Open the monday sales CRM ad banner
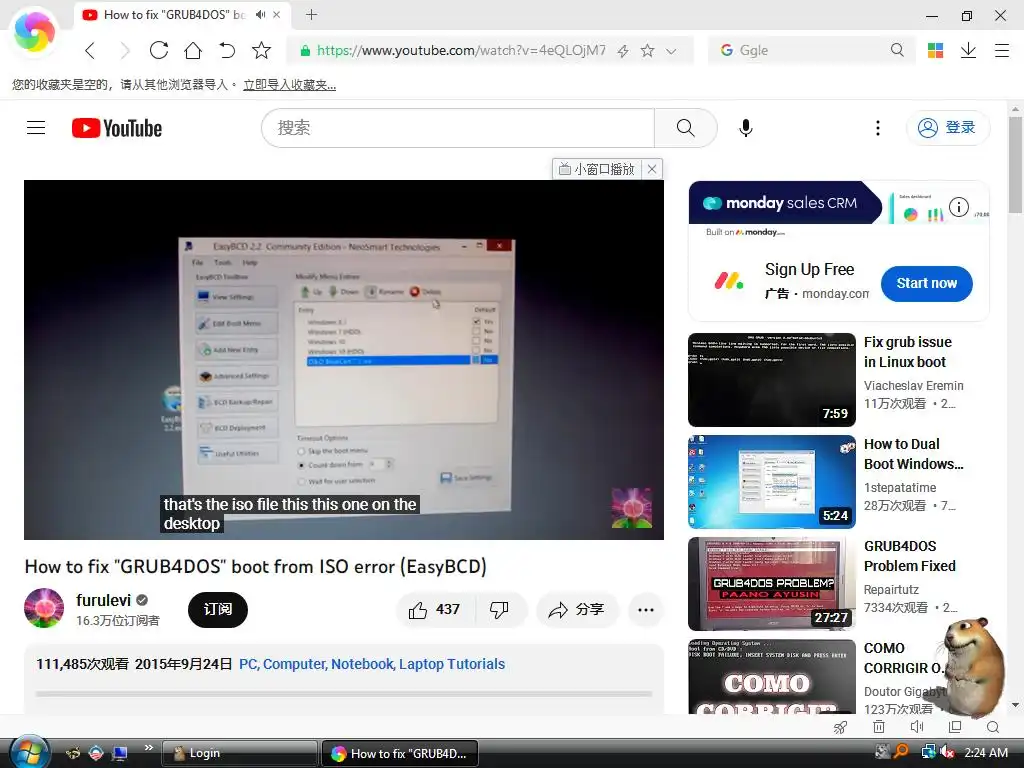The width and height of the screenshot is (1024, 768). 839,202
